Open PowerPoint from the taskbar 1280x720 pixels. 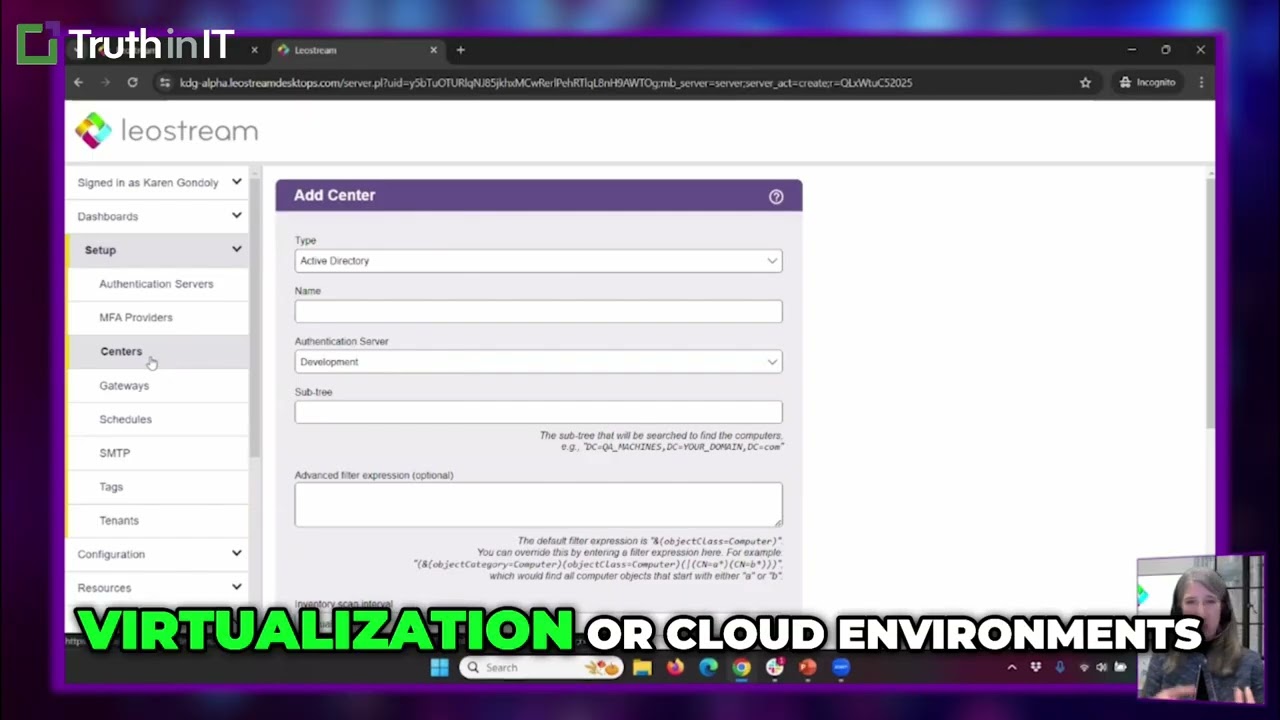(807, 667)
